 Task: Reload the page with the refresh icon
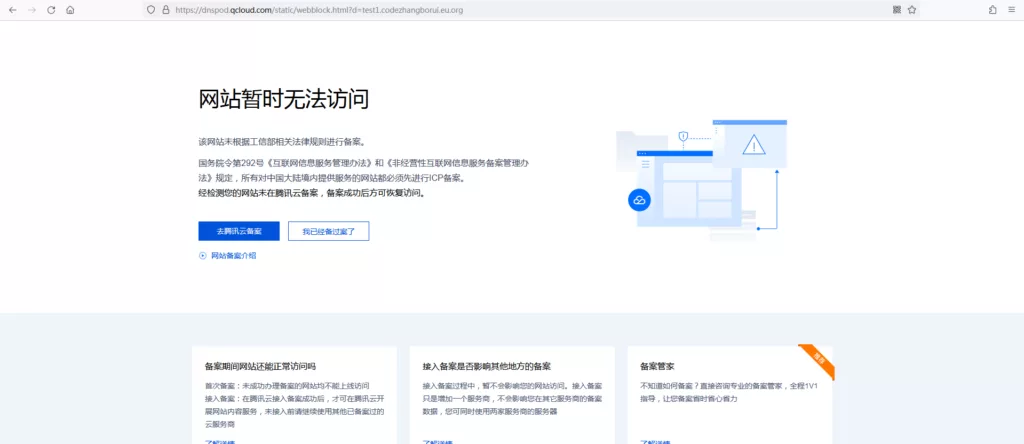click(50, 9)
